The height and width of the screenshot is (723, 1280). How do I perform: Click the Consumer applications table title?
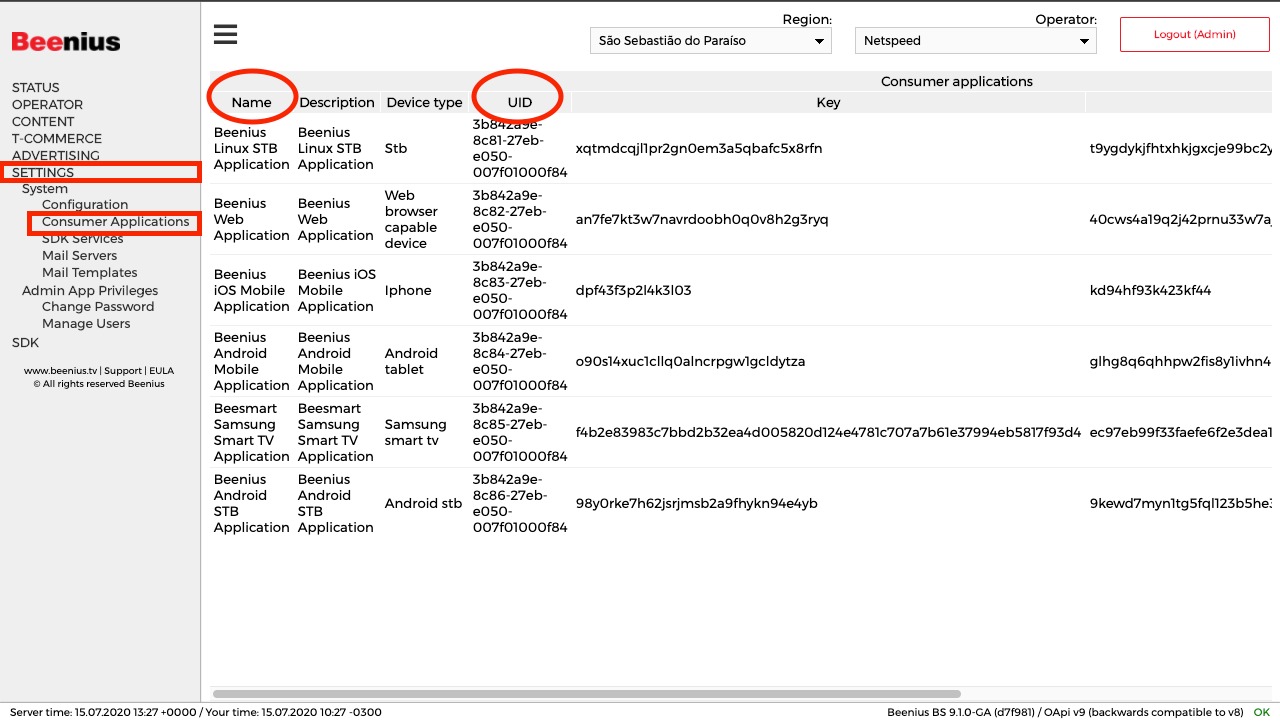(x=957, y=82)
